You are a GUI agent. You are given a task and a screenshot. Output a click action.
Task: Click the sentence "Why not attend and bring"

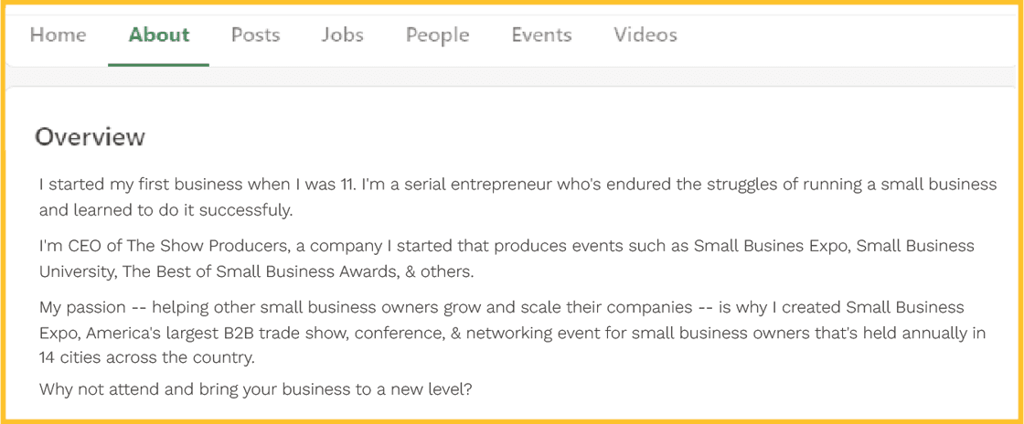pyautogui.click(x=256, y=390)
